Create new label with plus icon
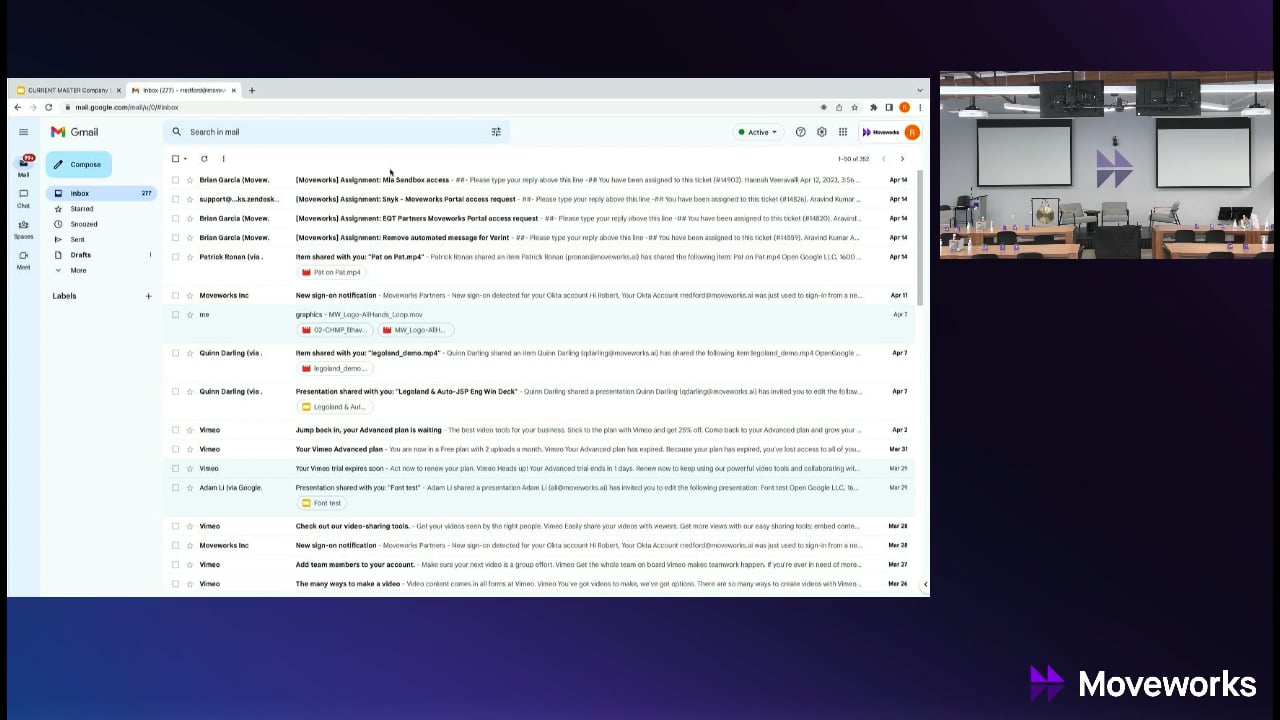The width and height of the screenshot is (1280, 720). coord(148,296)
